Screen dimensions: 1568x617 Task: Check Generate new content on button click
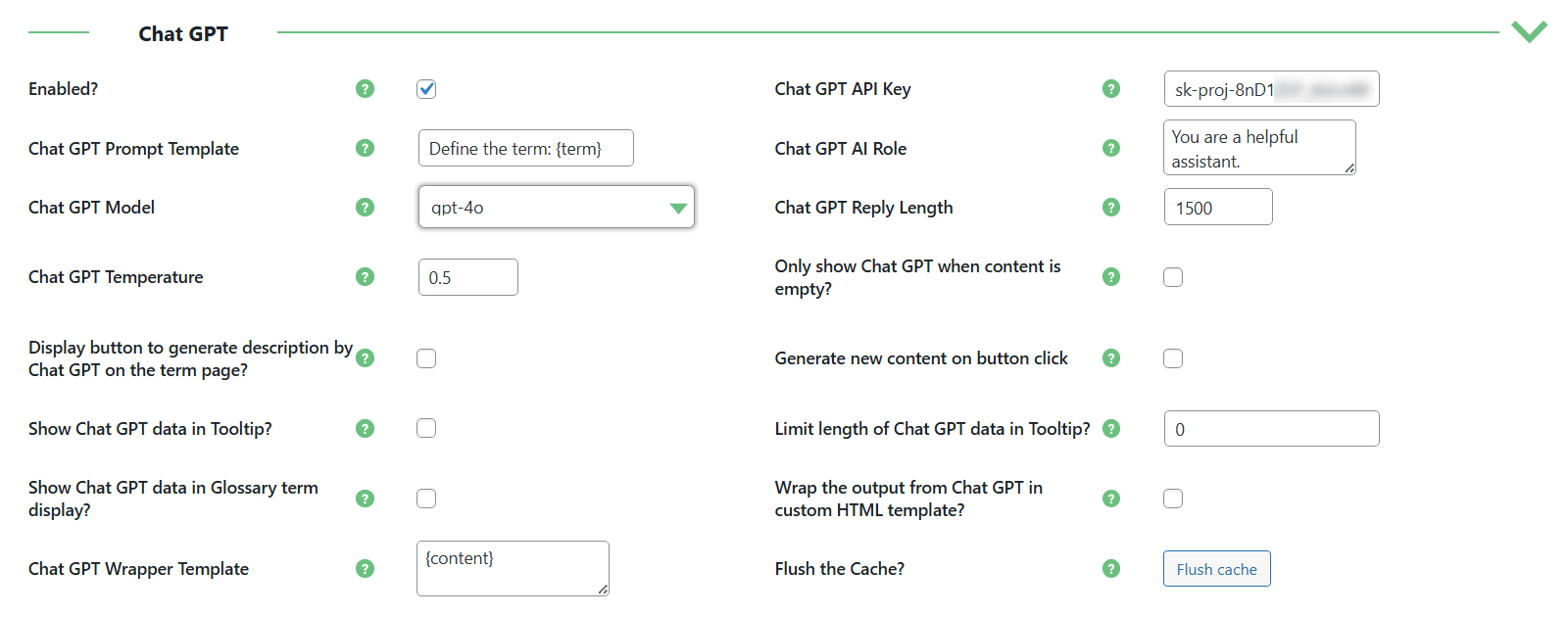(1173, 358)
